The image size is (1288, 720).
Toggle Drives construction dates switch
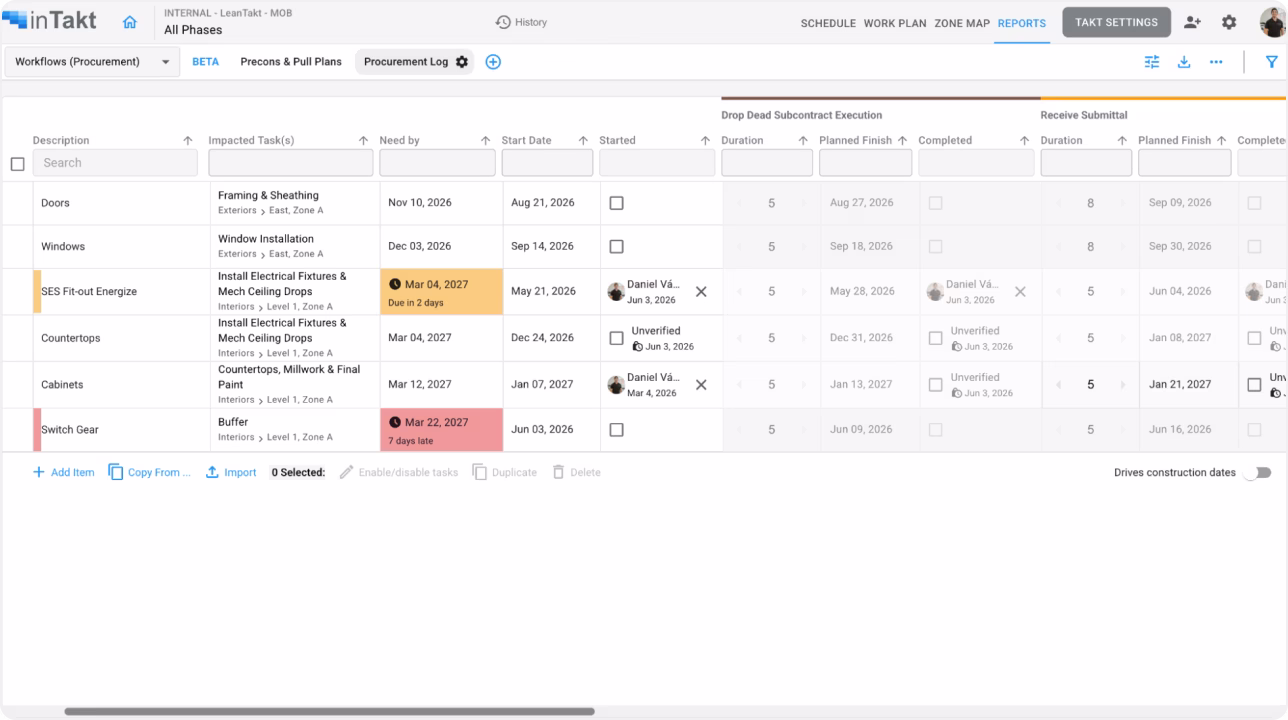click(x=1257, y=473)
